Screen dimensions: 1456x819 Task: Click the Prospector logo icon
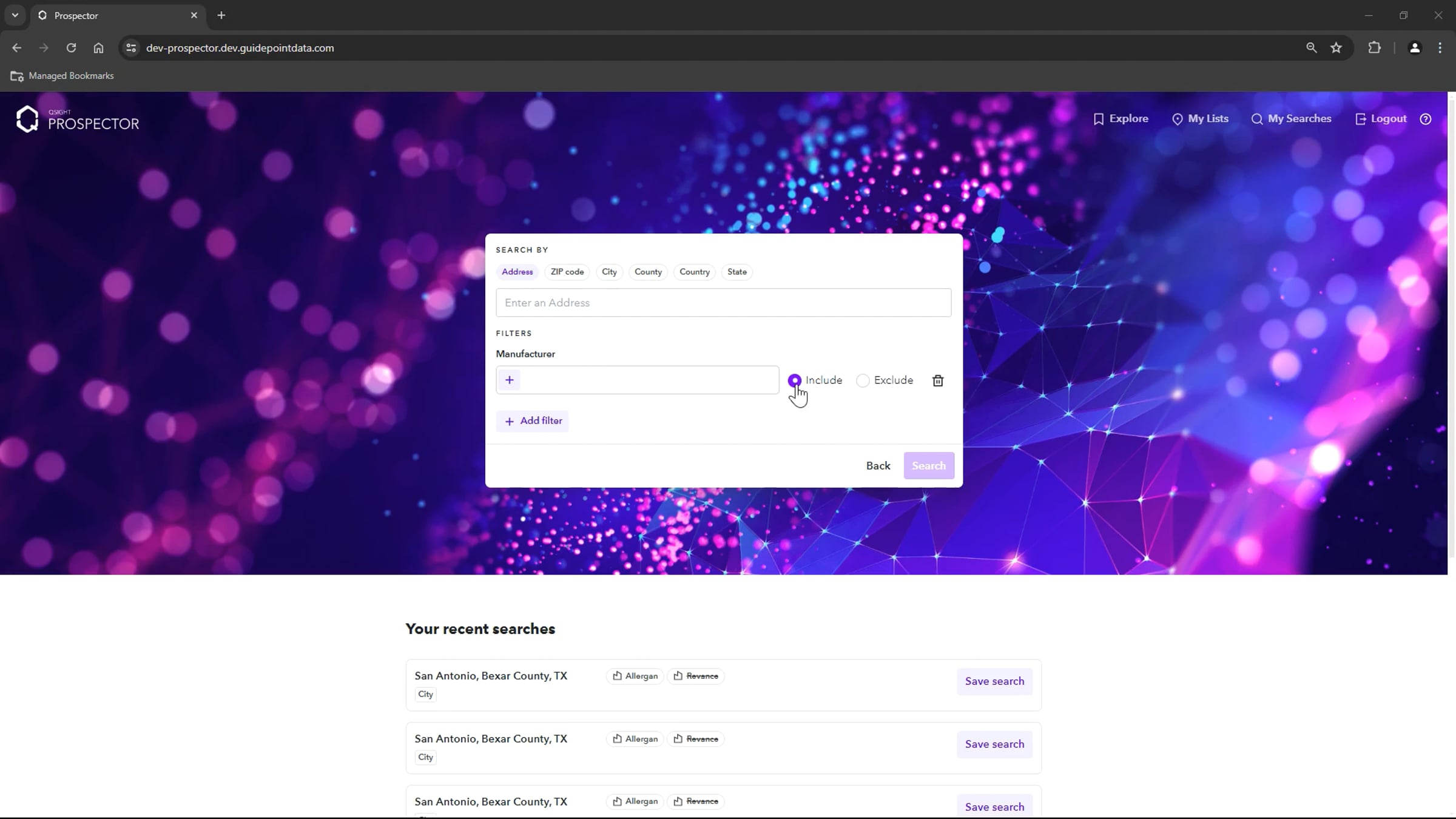tap(27, 119)
